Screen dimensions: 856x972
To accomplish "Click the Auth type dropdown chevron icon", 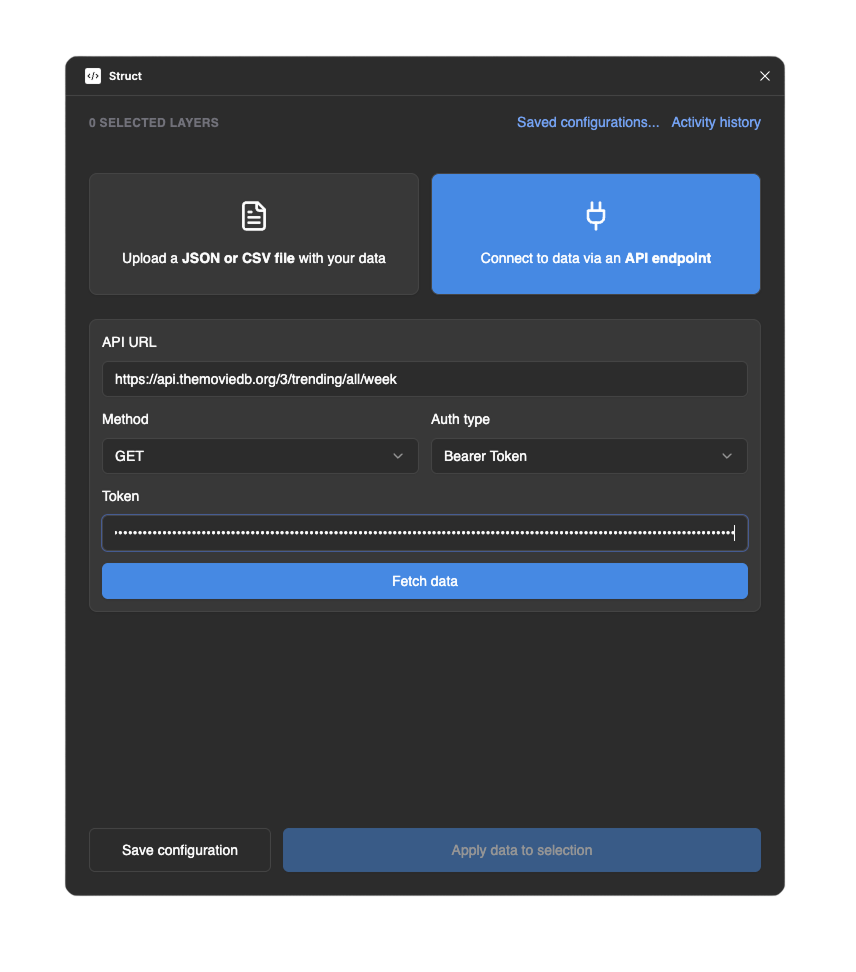I will point(727,456).
